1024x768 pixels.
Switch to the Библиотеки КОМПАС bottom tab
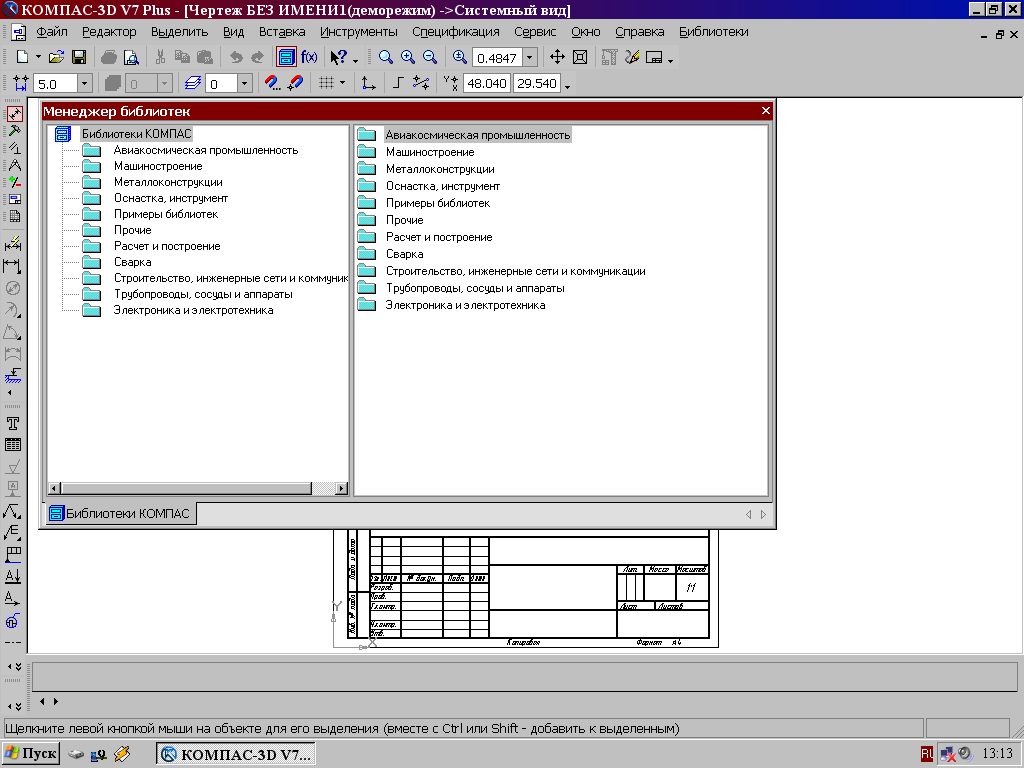click(121, 513)
